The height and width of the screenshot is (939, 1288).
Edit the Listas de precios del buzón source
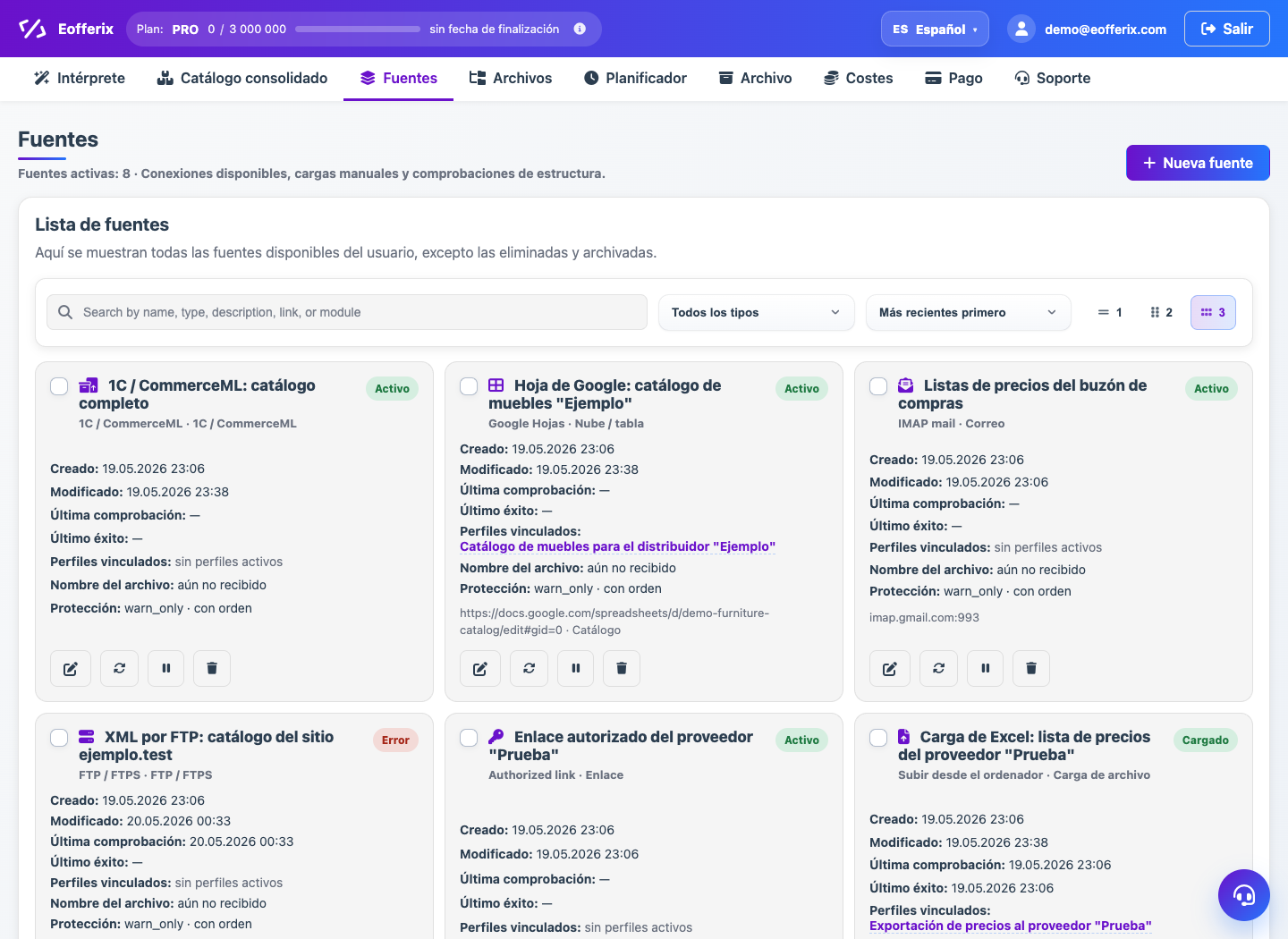pos(890,668)
